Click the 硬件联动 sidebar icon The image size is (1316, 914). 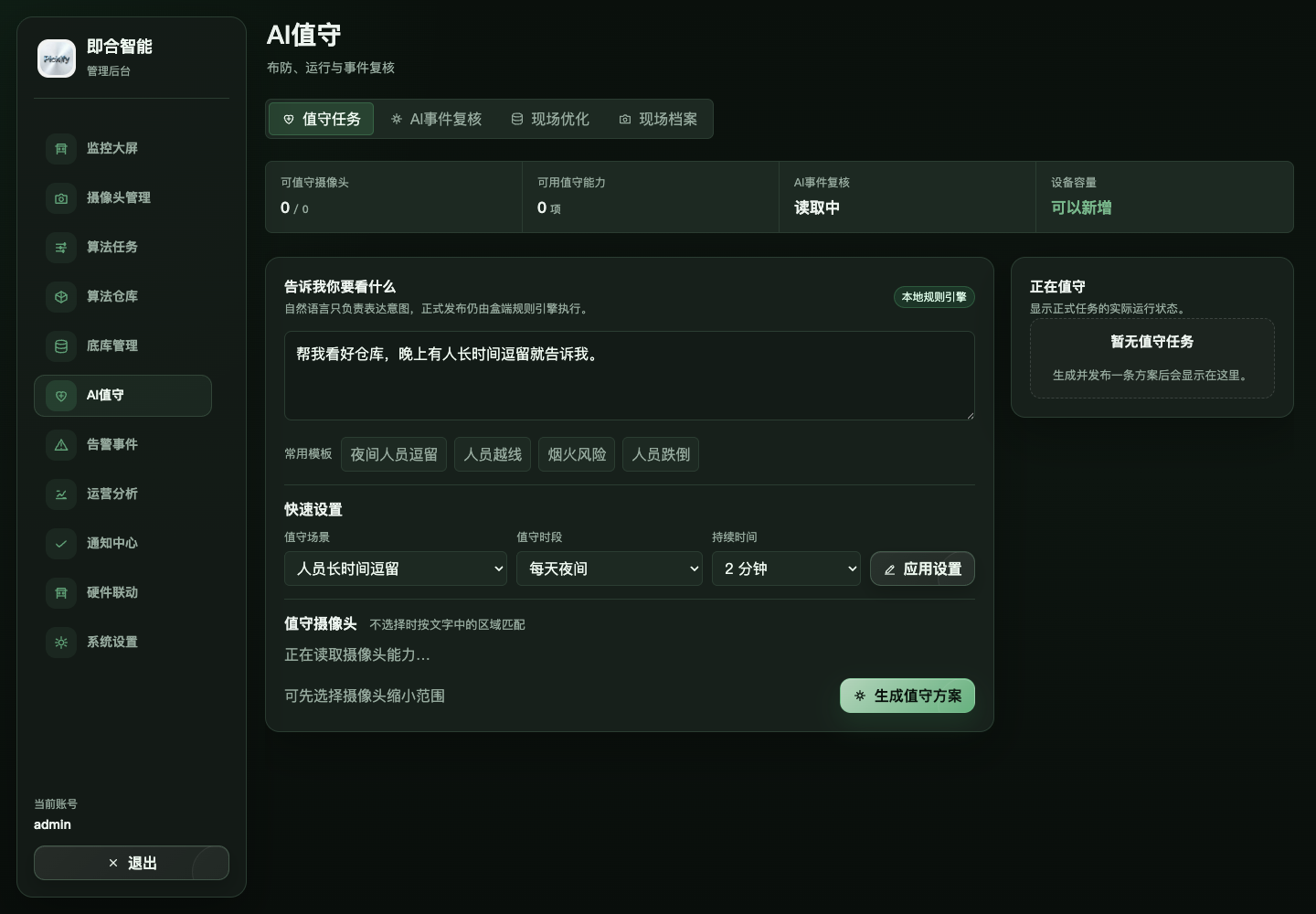61,592
